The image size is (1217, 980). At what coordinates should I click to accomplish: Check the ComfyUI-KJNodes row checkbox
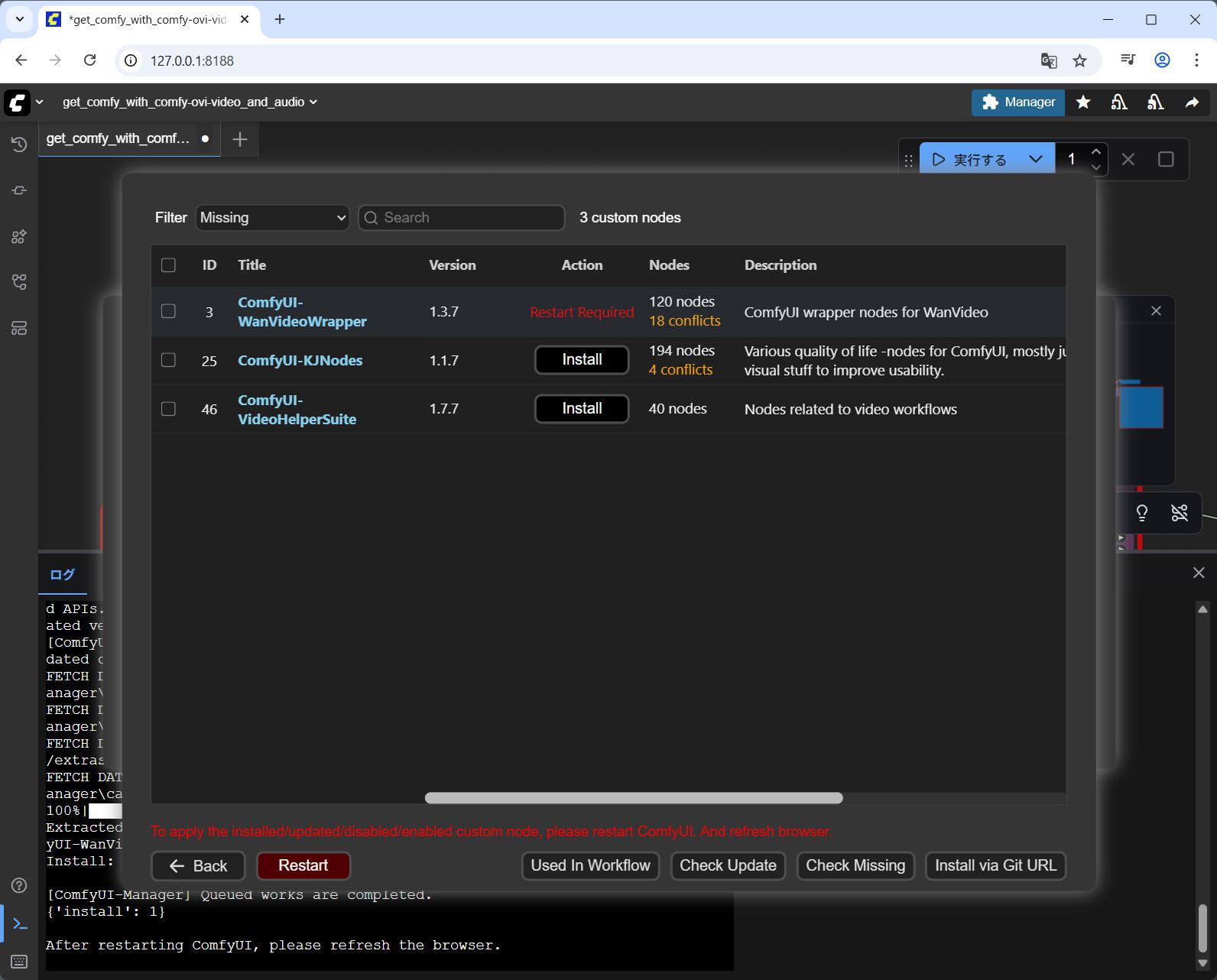click(168, 360)
